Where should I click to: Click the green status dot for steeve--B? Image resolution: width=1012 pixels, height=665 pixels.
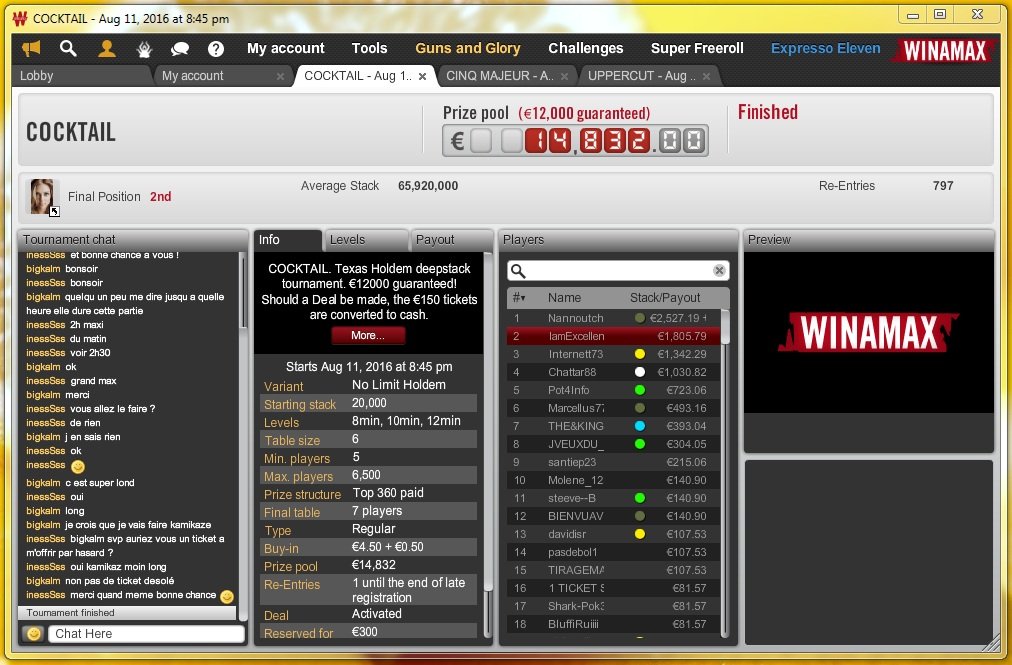(640, 498)
